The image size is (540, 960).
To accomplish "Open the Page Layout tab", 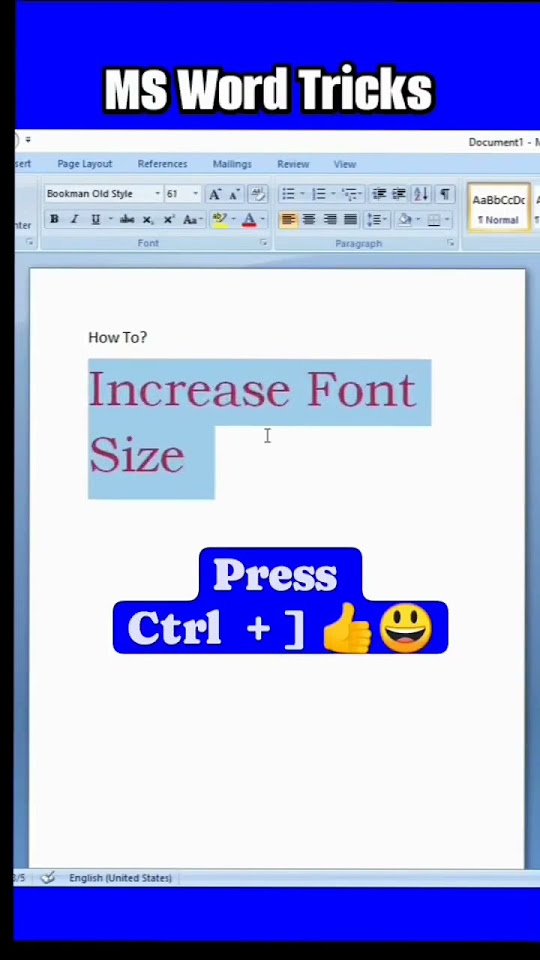I will tap(84, 164).
